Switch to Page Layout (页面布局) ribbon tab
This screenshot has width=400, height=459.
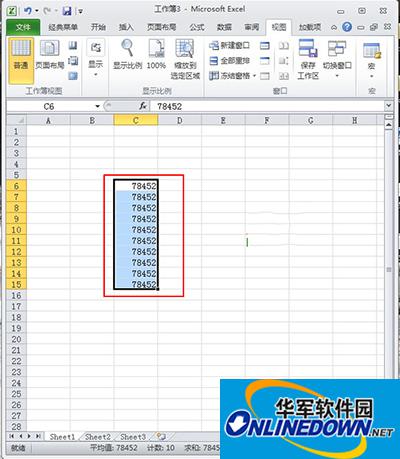(x=162, y=27)
